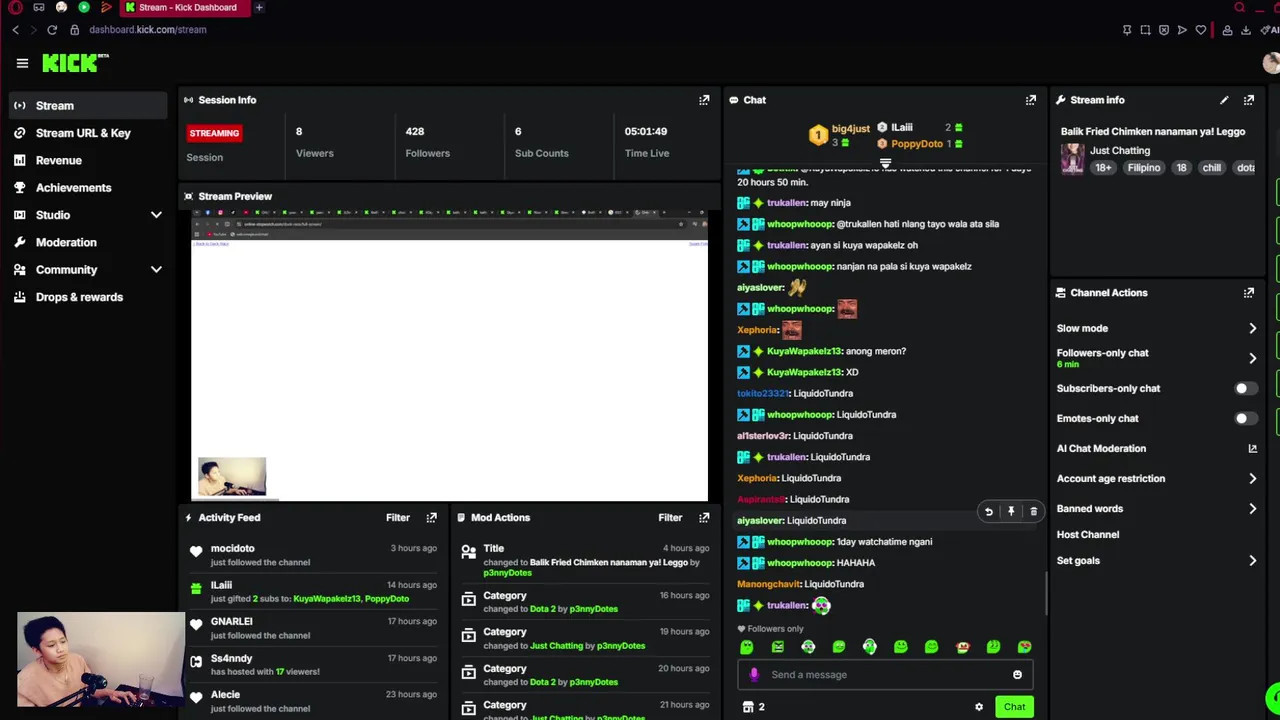Pop out the Activity Feed panel

(x=432, y=518)
